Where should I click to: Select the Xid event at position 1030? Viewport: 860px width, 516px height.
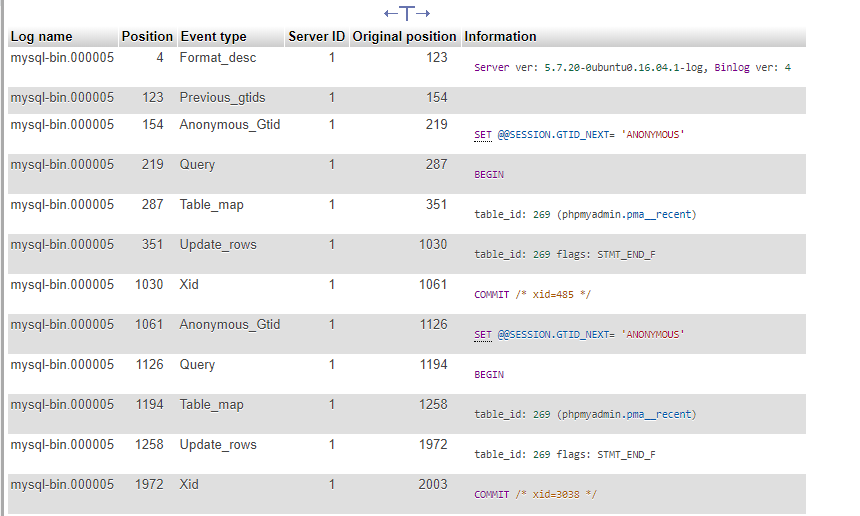(189, 285)
